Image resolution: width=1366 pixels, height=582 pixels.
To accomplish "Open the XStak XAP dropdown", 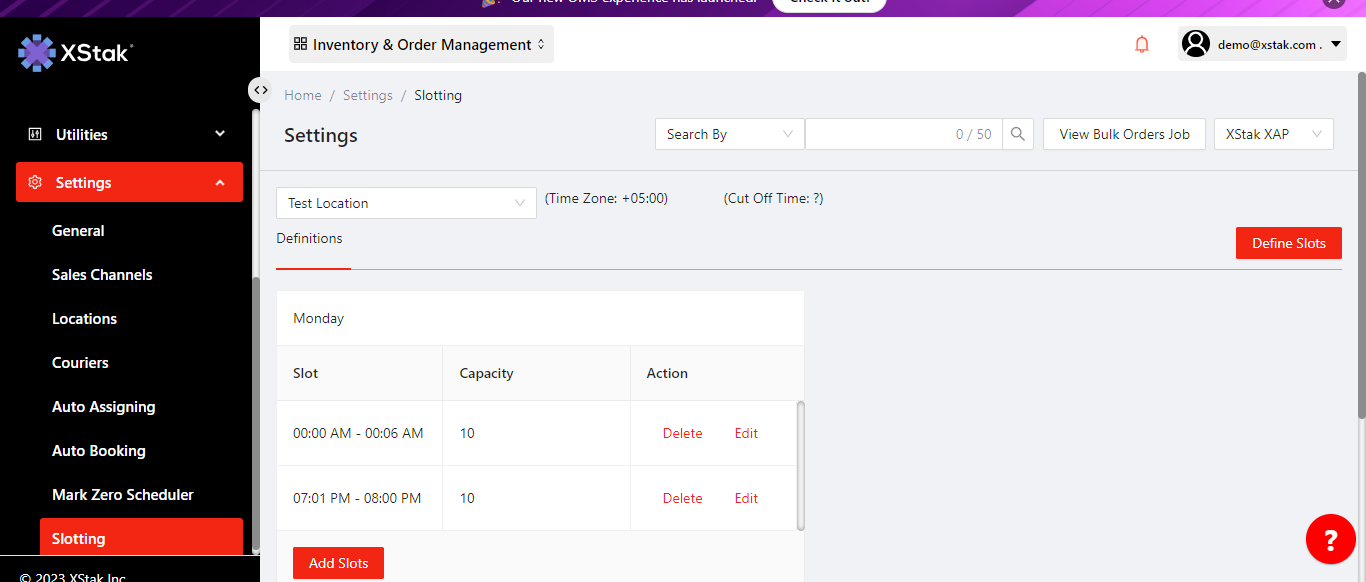I will [1273, 134].
